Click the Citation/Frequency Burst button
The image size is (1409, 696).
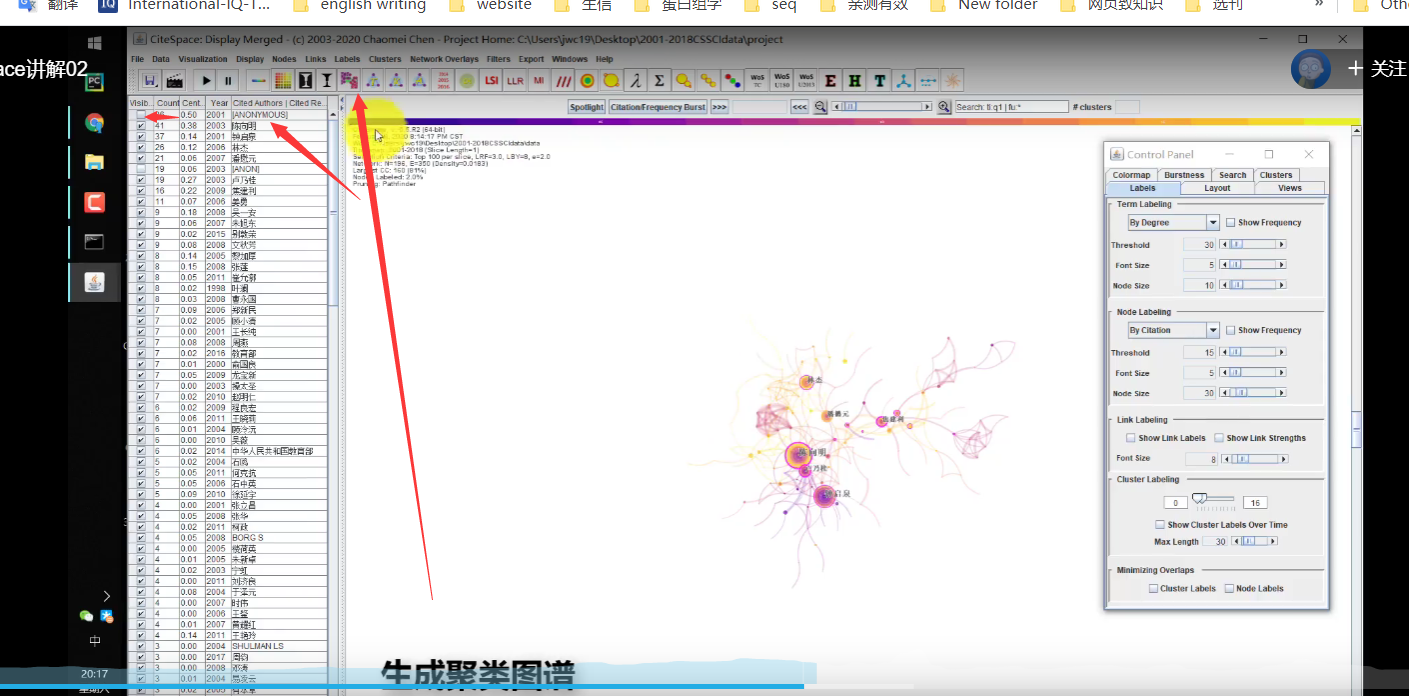[658, 107]
